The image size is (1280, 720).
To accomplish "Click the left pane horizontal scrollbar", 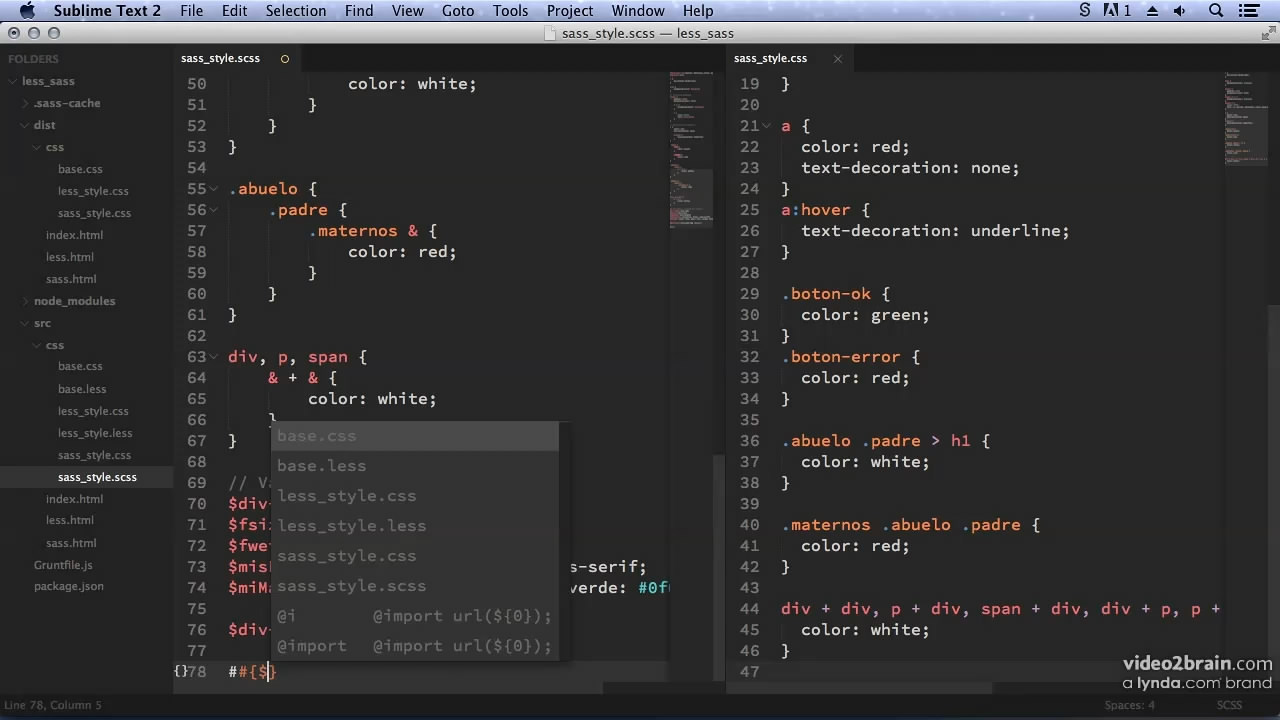I will [x=390, y=688].
